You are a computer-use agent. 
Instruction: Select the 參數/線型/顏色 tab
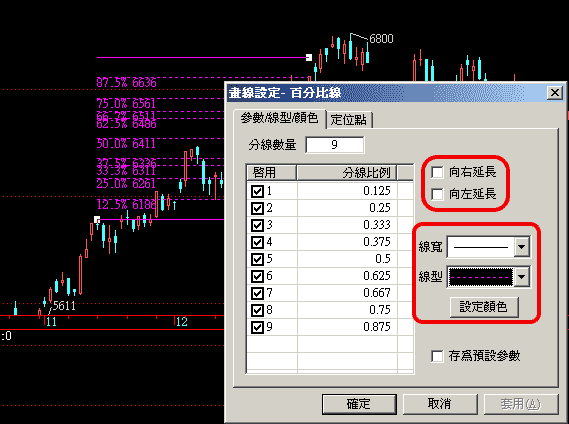click(279, 118)
